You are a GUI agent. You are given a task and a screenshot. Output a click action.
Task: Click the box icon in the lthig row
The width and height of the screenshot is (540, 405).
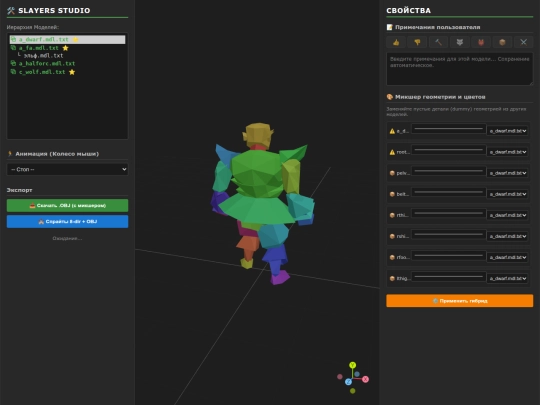(x=392, y=278)
